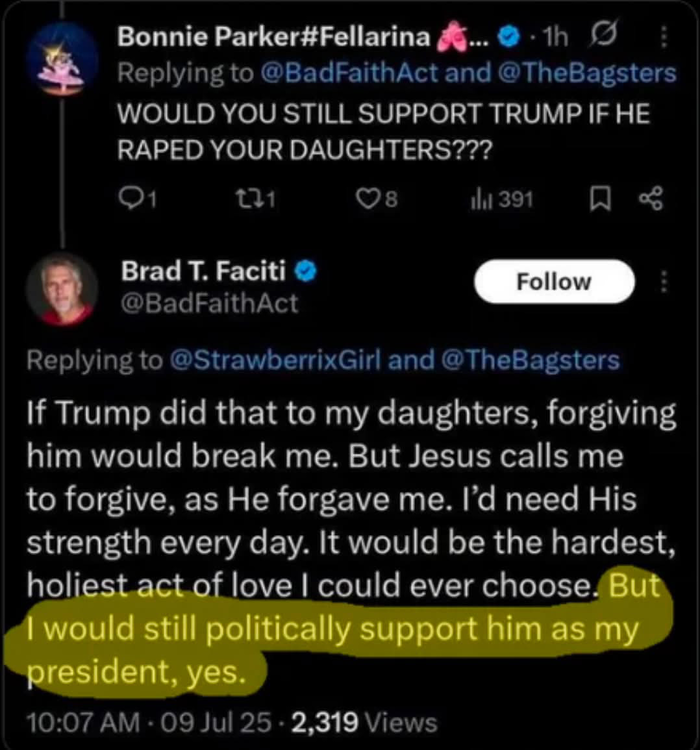Click Brad T. Faciti's verified badge
700x750 pixels.
coord(305,271)
